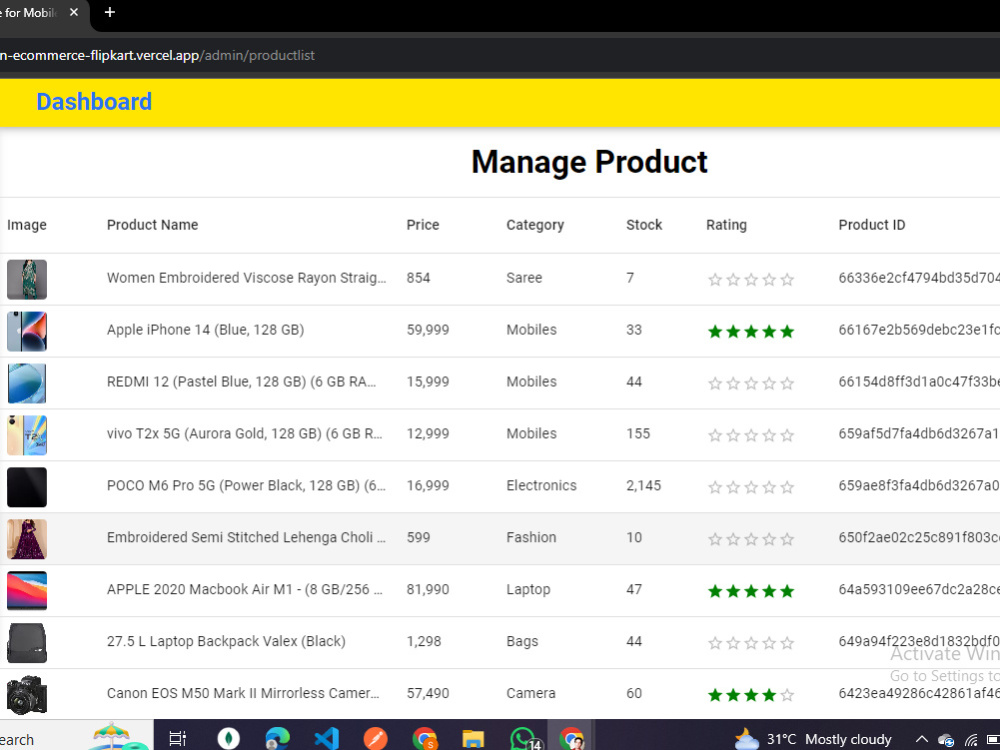Switch to the active Chrome profile window
The height and width of the screenshot is (750, 1000).
571,739
